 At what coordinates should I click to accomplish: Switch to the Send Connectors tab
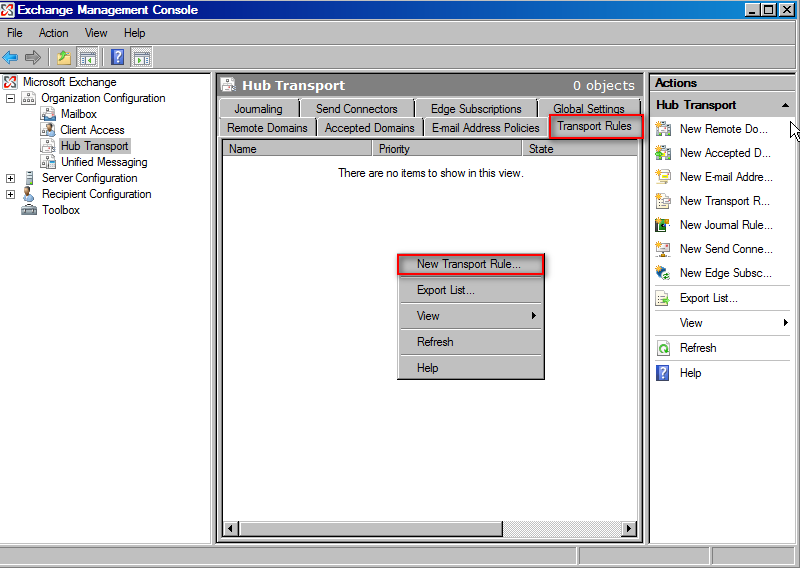pyautogui.click(x=357, y=109)
